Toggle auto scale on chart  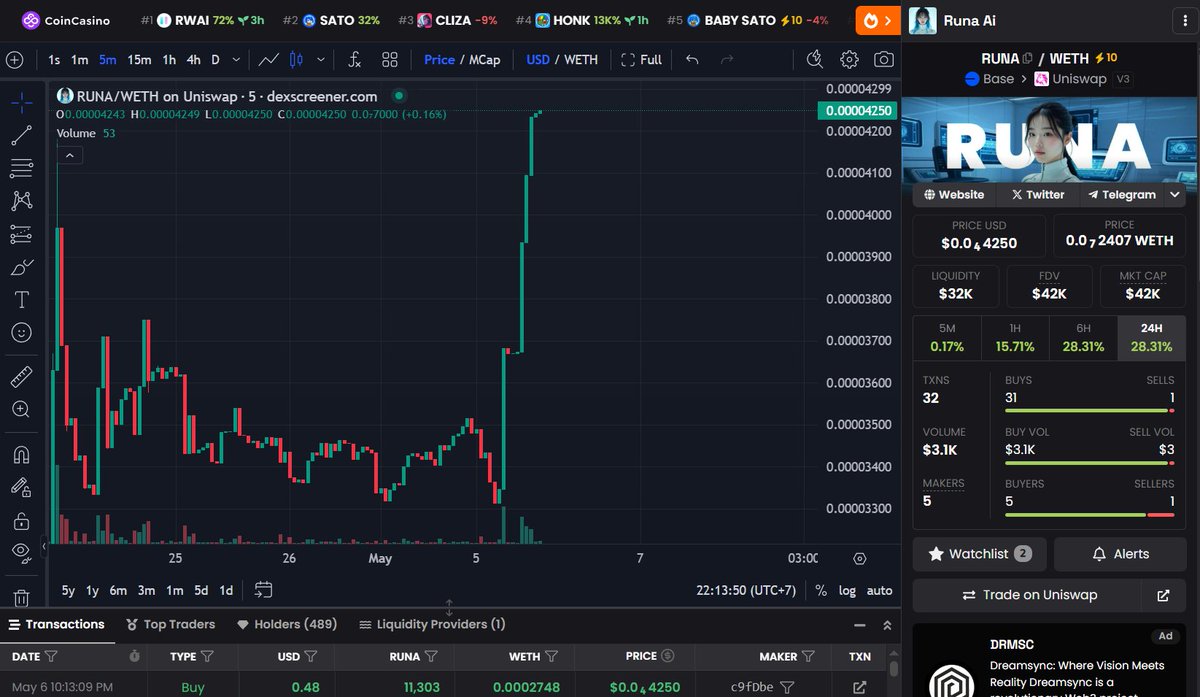tap(880, 590)
